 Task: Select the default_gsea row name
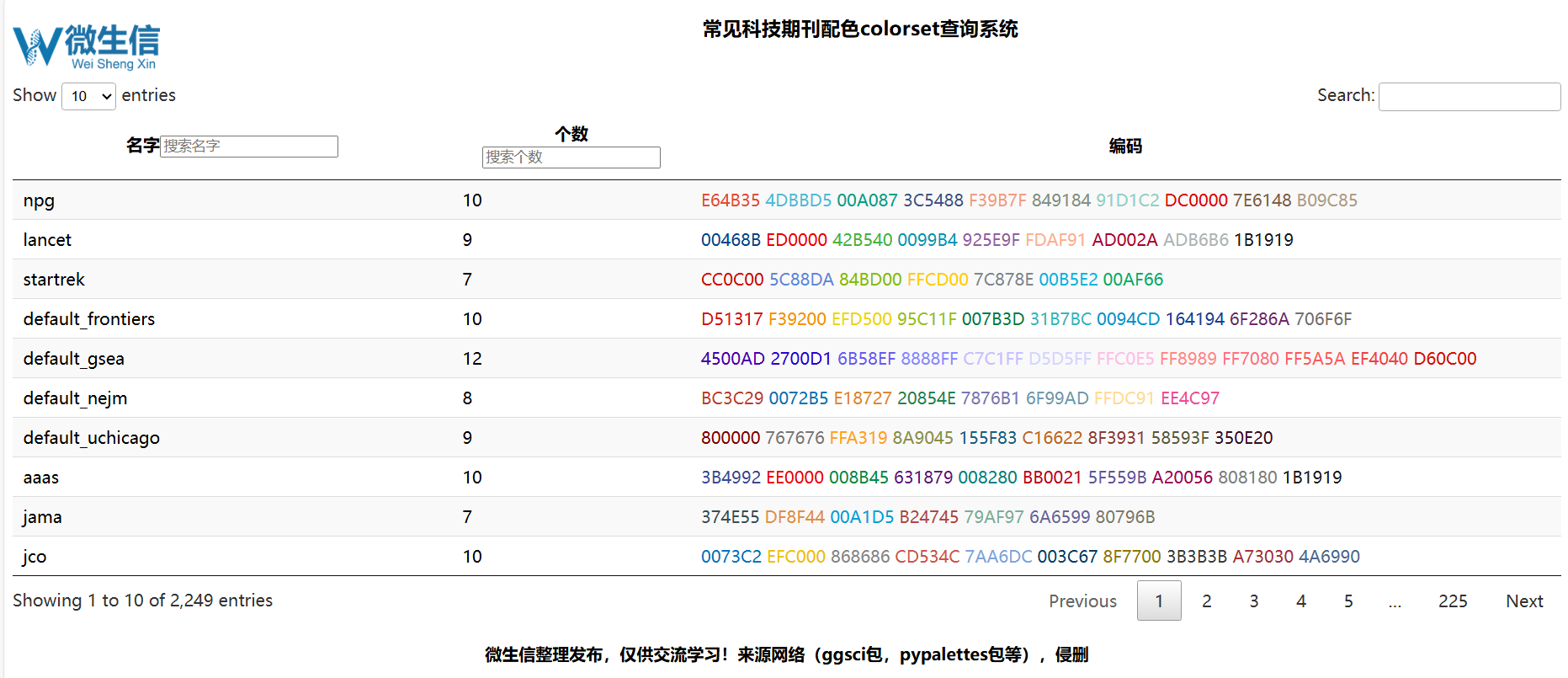point(74,359)
